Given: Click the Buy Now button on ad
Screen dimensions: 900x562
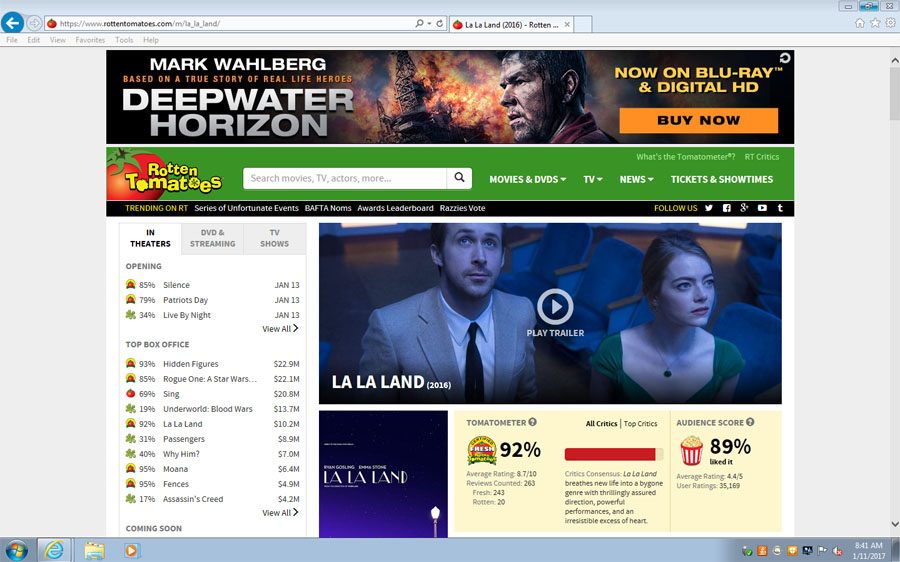Looking at the screenshot, I should click(699, 121).
